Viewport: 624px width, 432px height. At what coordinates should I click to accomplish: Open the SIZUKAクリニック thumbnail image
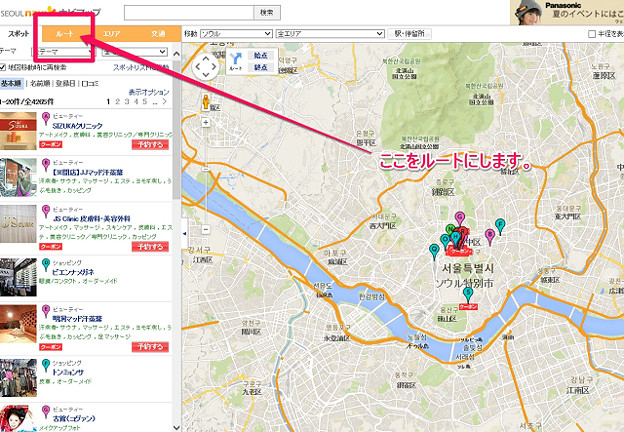click(x=18, y=131)
